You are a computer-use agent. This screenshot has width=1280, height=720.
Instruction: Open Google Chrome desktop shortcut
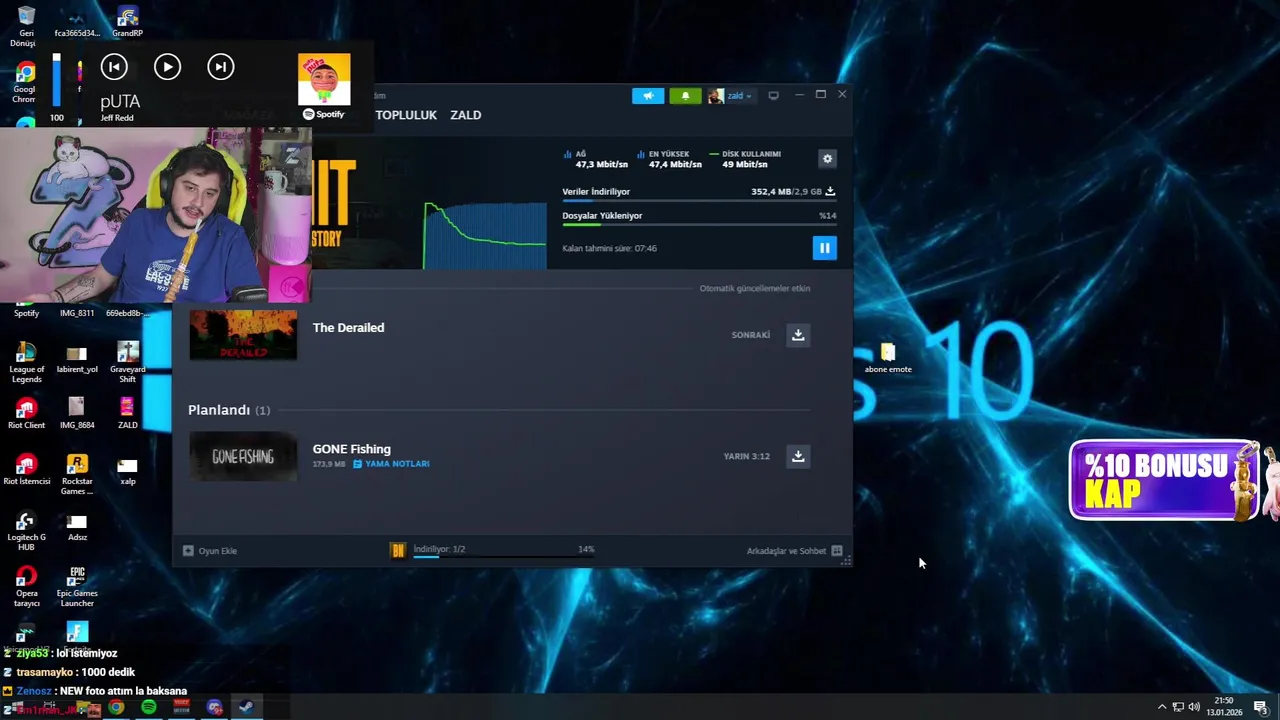pos(25,82)
